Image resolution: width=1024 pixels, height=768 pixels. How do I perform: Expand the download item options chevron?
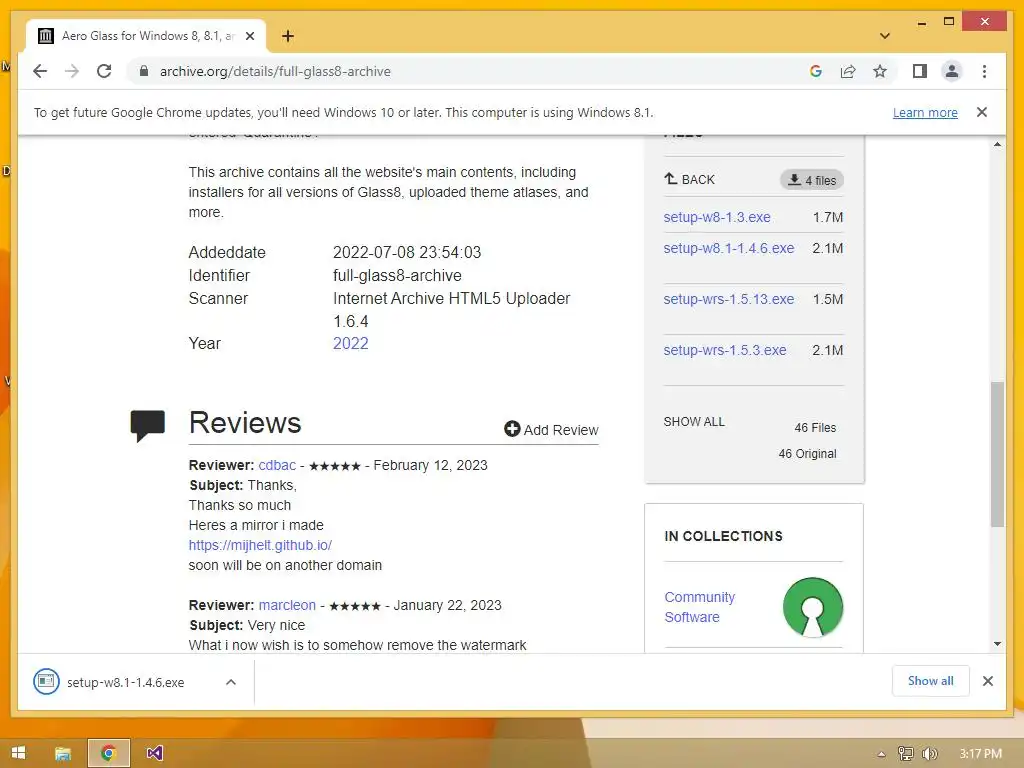point(231,682)
